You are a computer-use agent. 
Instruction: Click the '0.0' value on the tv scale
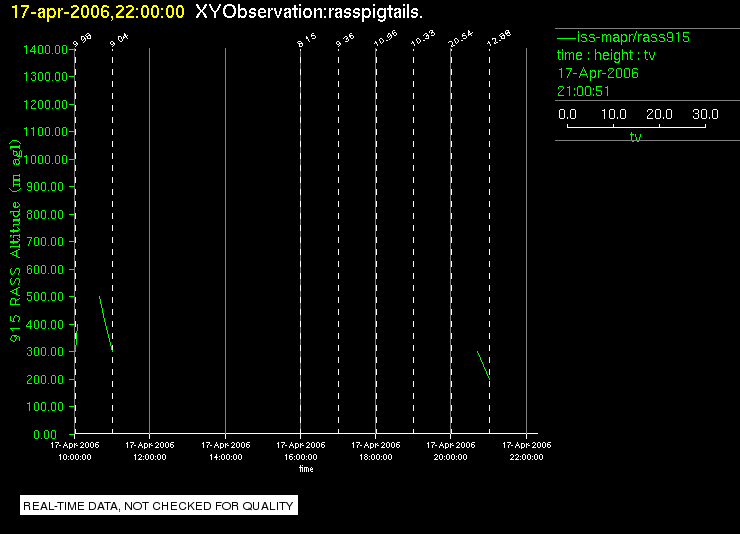[567, 114]
